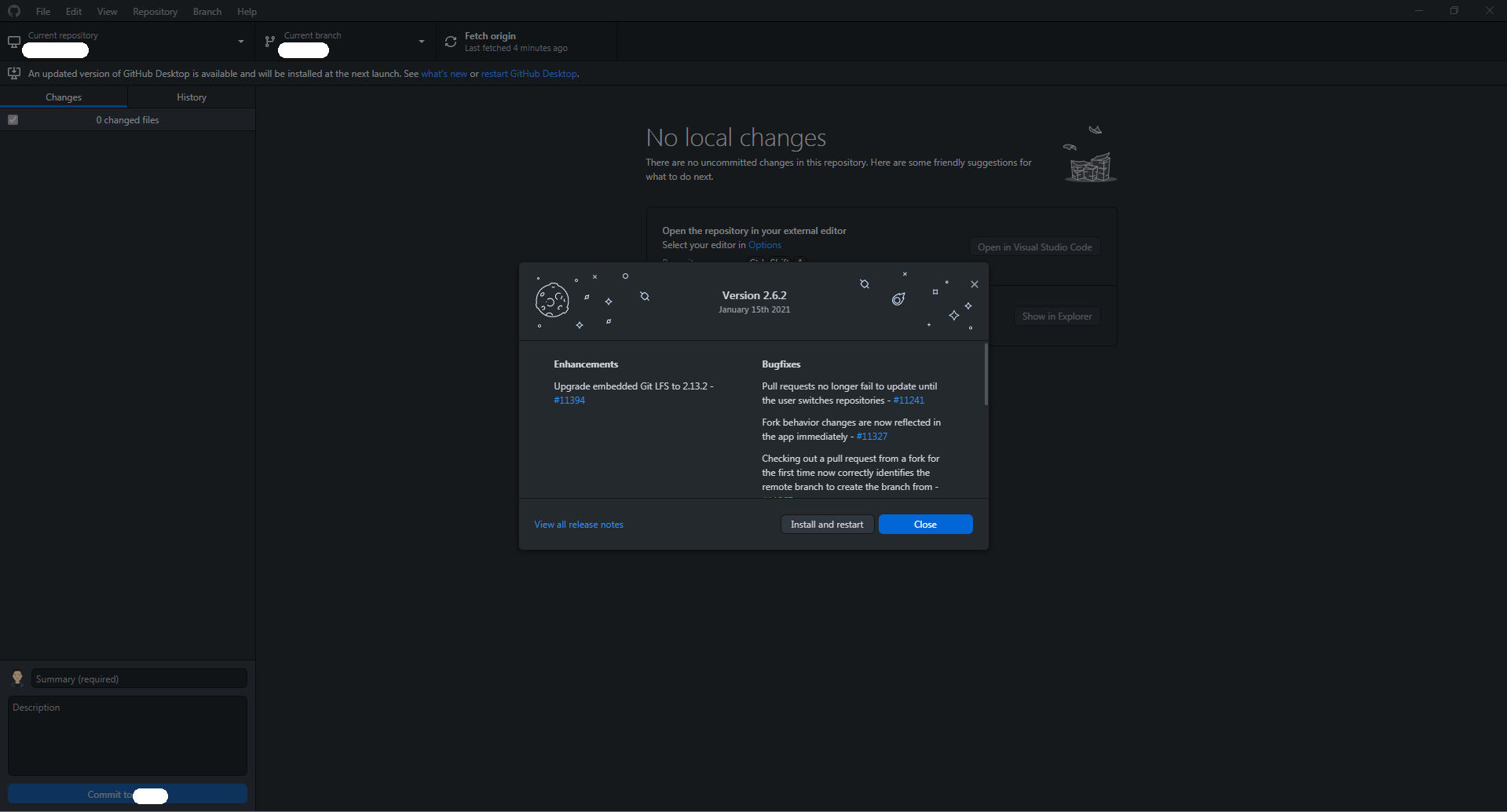Open issue link #11327
The image size is (1507, 812).
point(872,437)
